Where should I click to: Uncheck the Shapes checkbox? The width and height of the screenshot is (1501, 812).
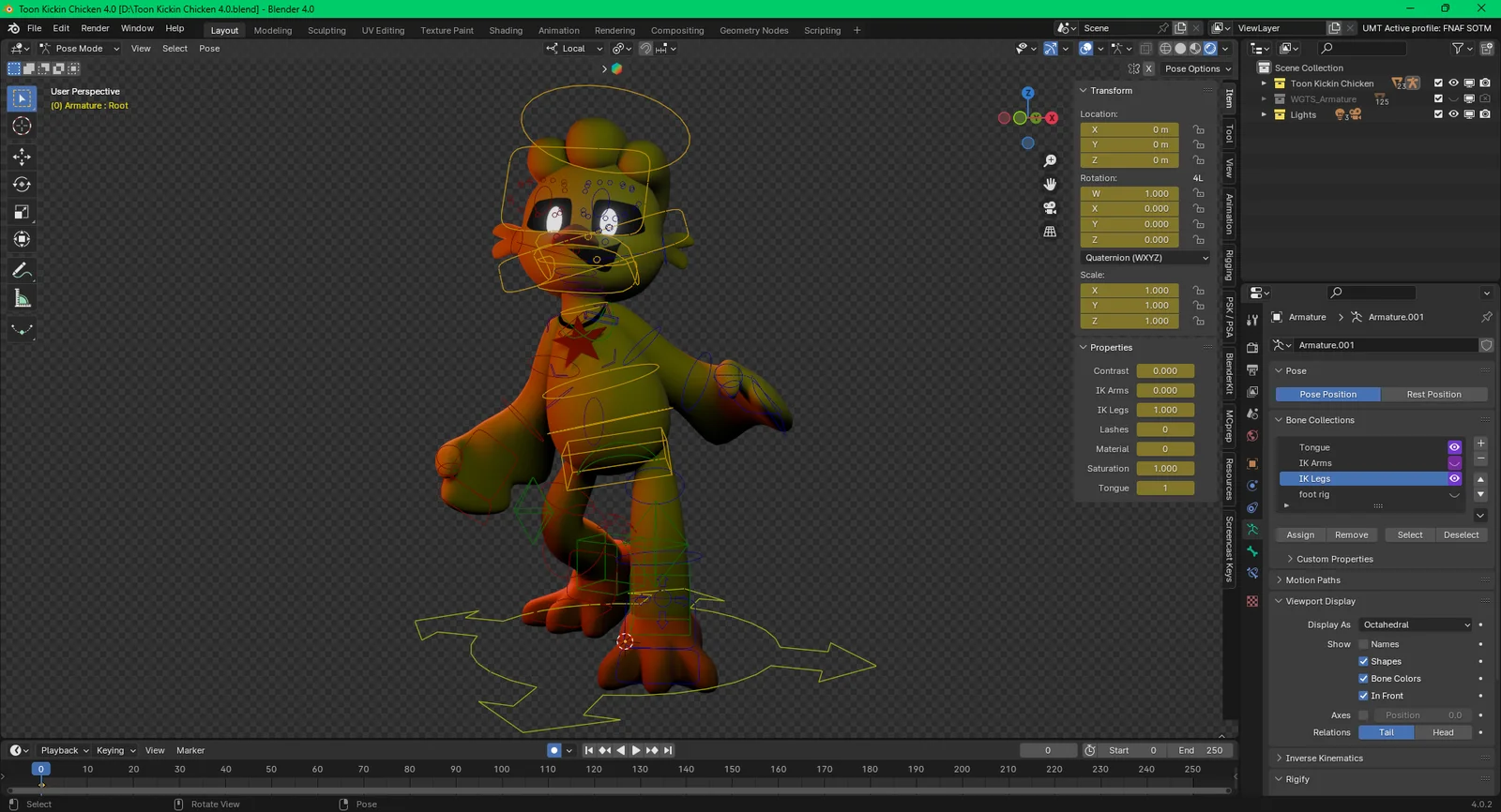pyautogui.click(x=1363, y=661)
